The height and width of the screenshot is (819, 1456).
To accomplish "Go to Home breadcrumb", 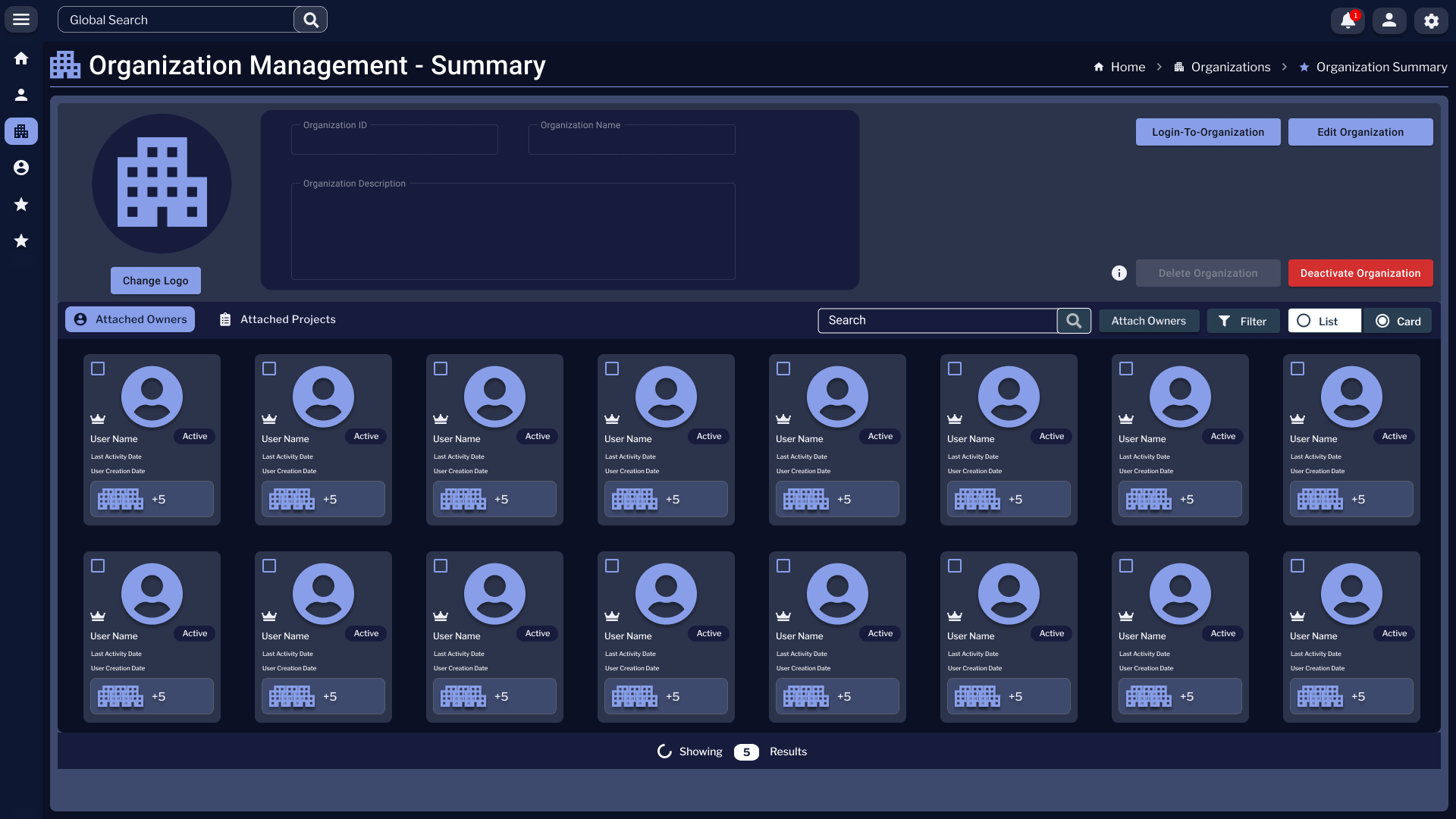I will tap(1119, 67).
